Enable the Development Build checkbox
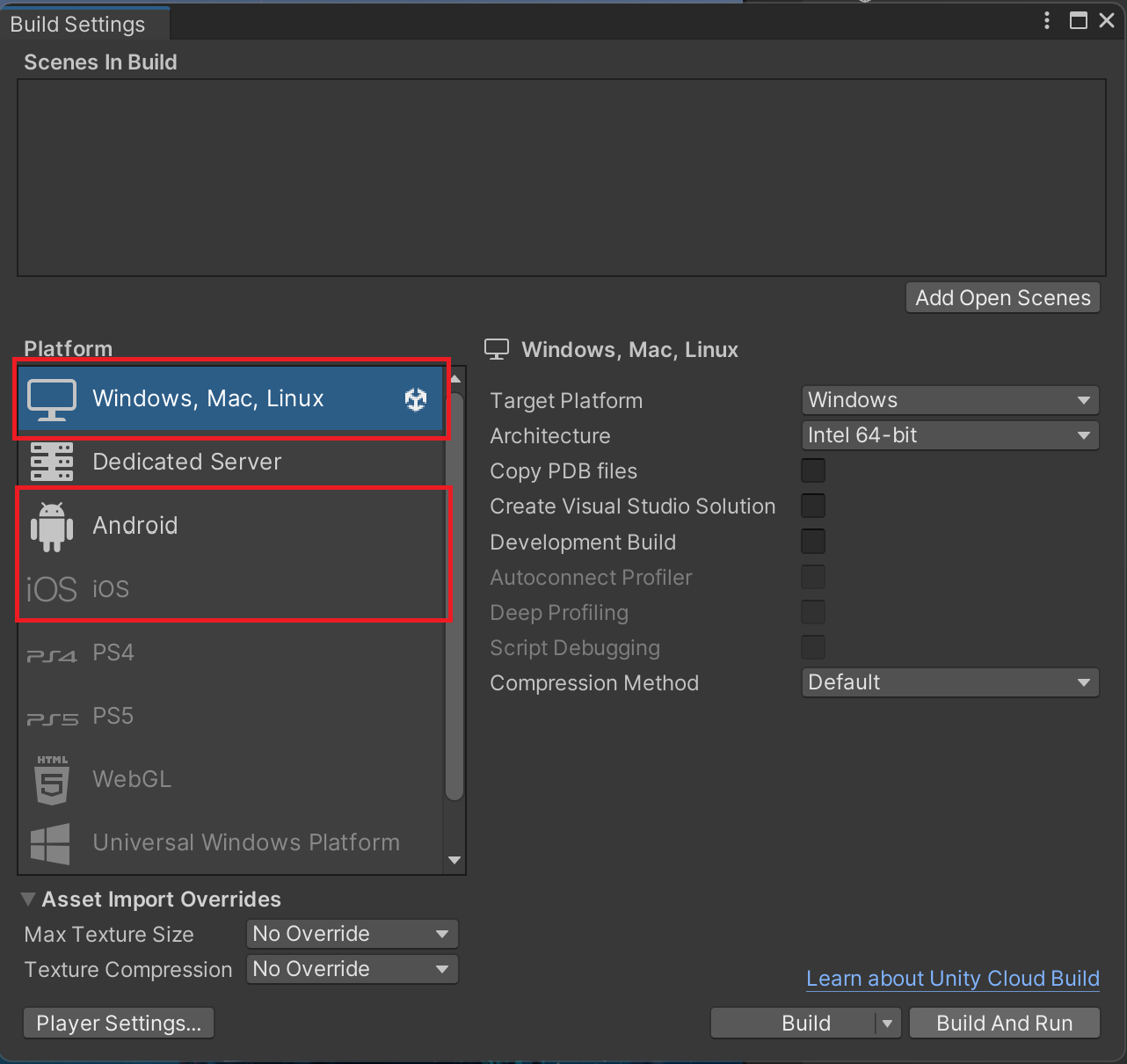 tap(813, 541)
